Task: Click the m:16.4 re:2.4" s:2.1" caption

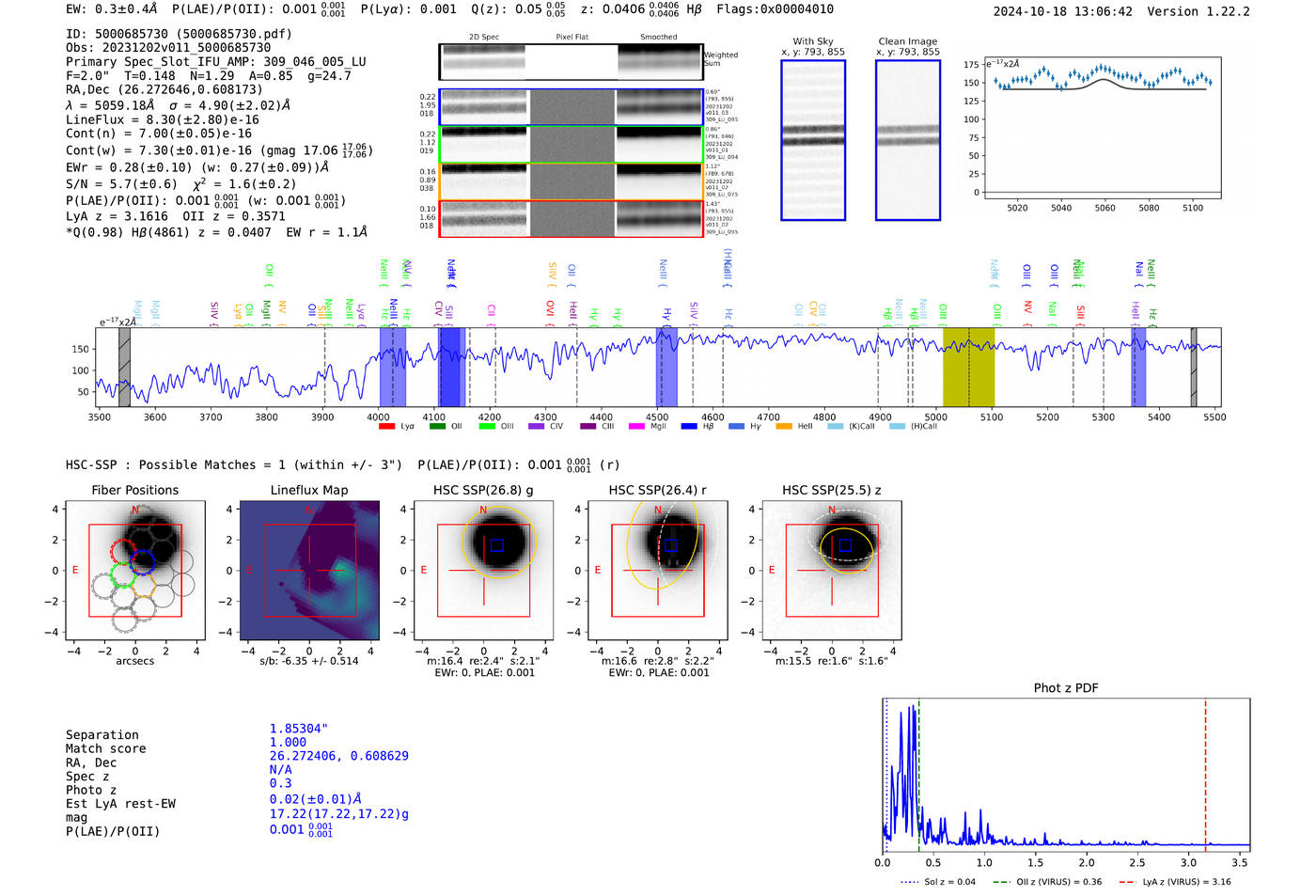Action: click(x=483, y=661)
